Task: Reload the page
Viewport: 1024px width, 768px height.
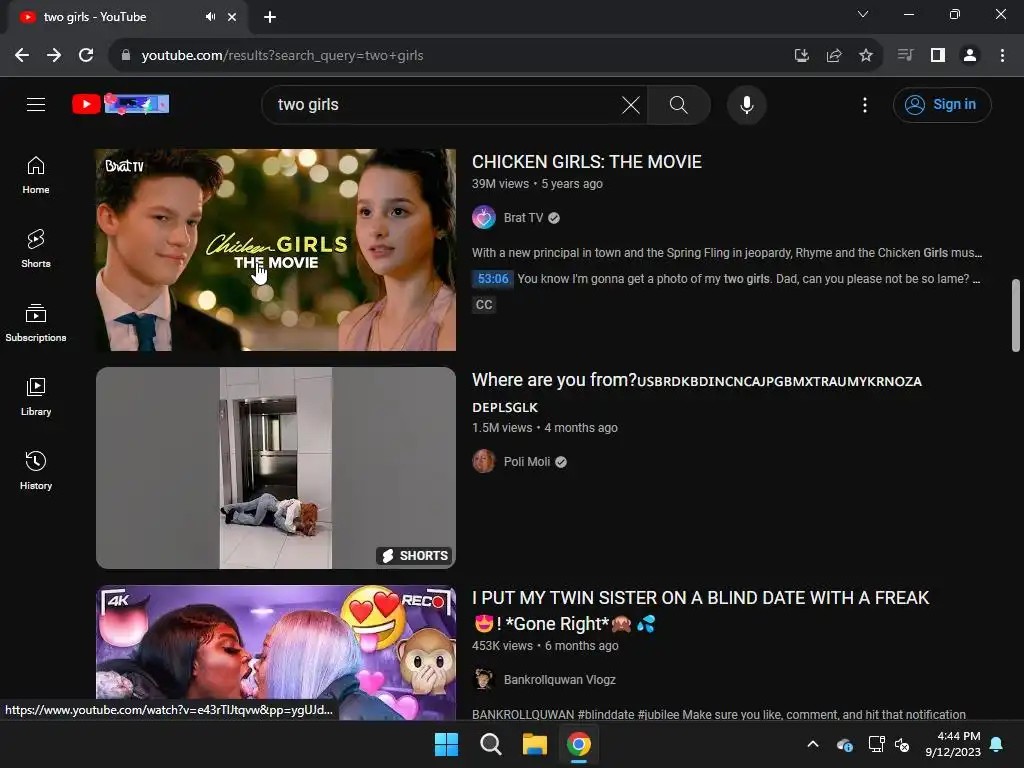Action: point(86,56)
